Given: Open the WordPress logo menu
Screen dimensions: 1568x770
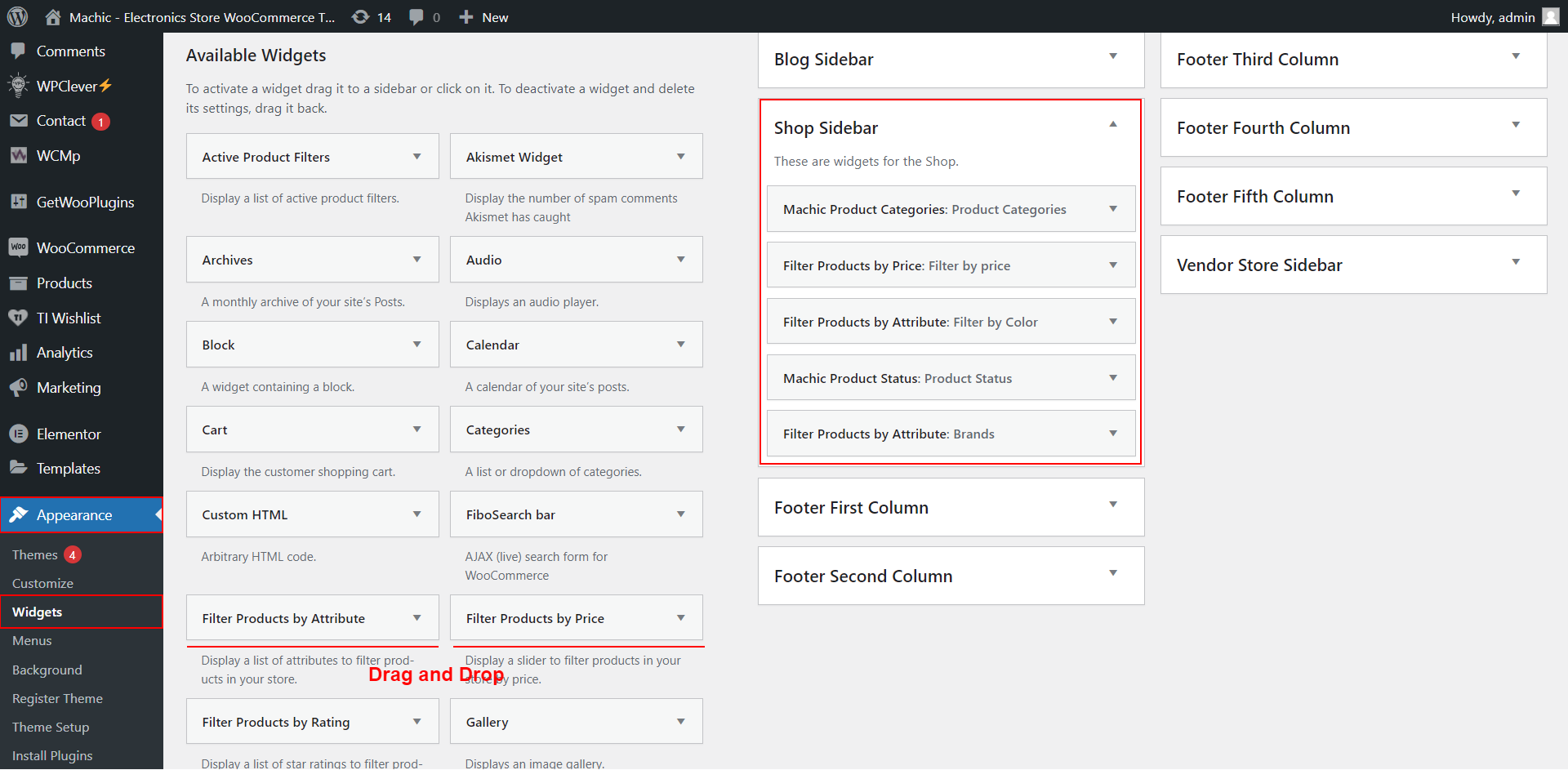Looking at the screenshot, I should [17, 16].
